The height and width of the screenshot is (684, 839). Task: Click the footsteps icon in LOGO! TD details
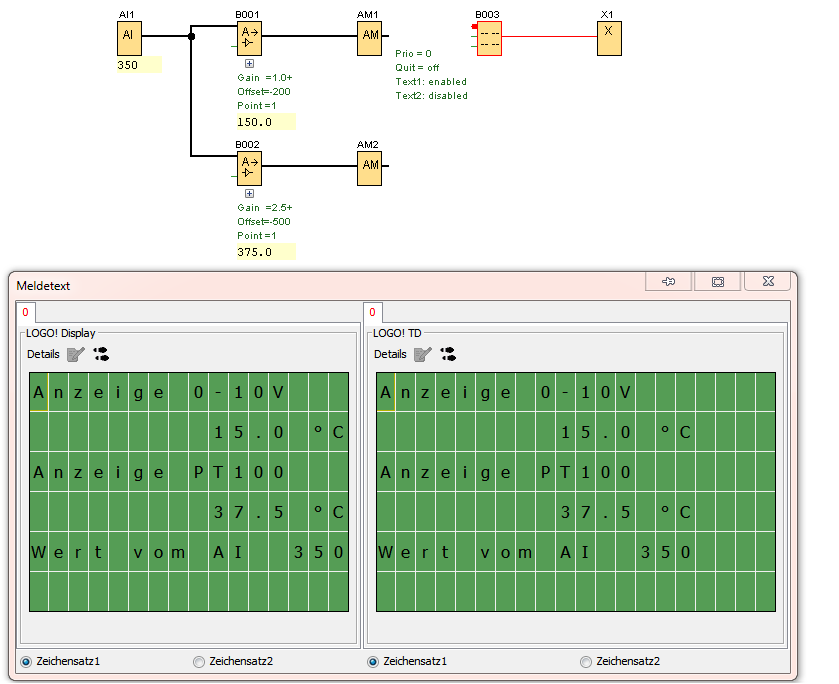448,354
